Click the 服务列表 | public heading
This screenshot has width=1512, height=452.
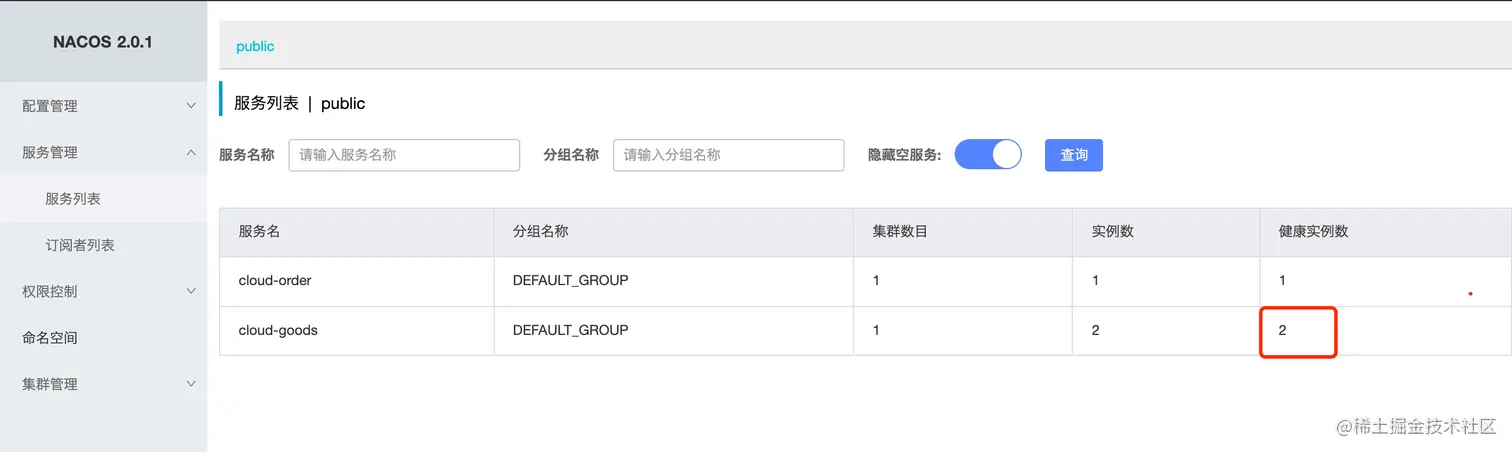point(300,103)
